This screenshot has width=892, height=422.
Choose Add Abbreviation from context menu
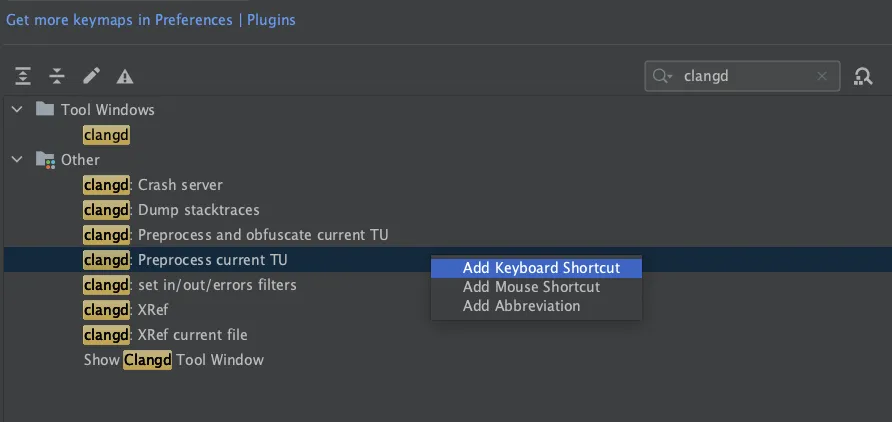pos(521,306)
